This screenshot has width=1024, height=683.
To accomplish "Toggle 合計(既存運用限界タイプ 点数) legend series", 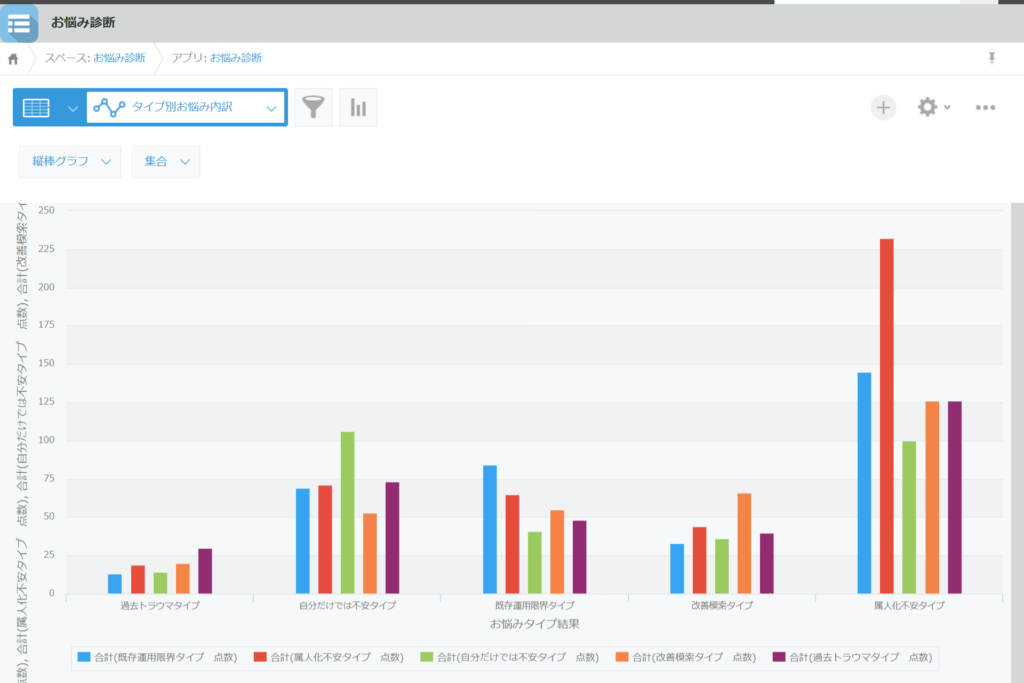I will tap(157, 657).
